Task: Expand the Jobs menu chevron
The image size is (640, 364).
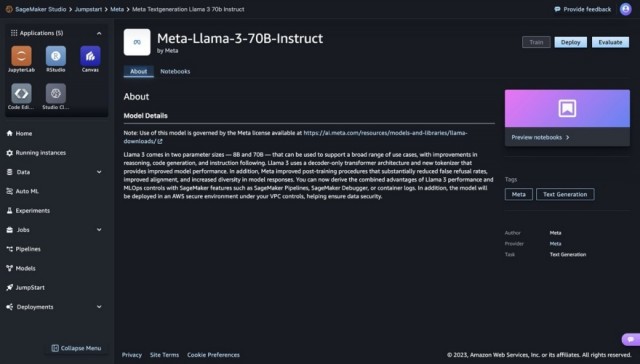Action: click(99, 230)
